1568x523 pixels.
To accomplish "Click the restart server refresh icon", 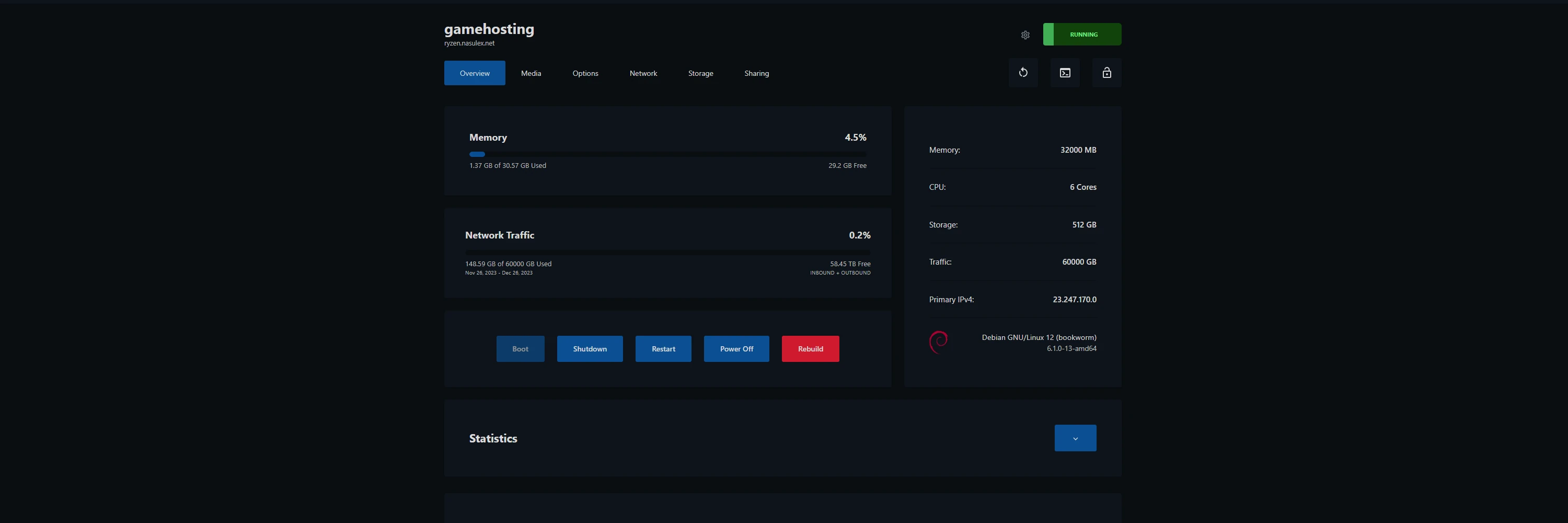I will [x=1023, y=73].
